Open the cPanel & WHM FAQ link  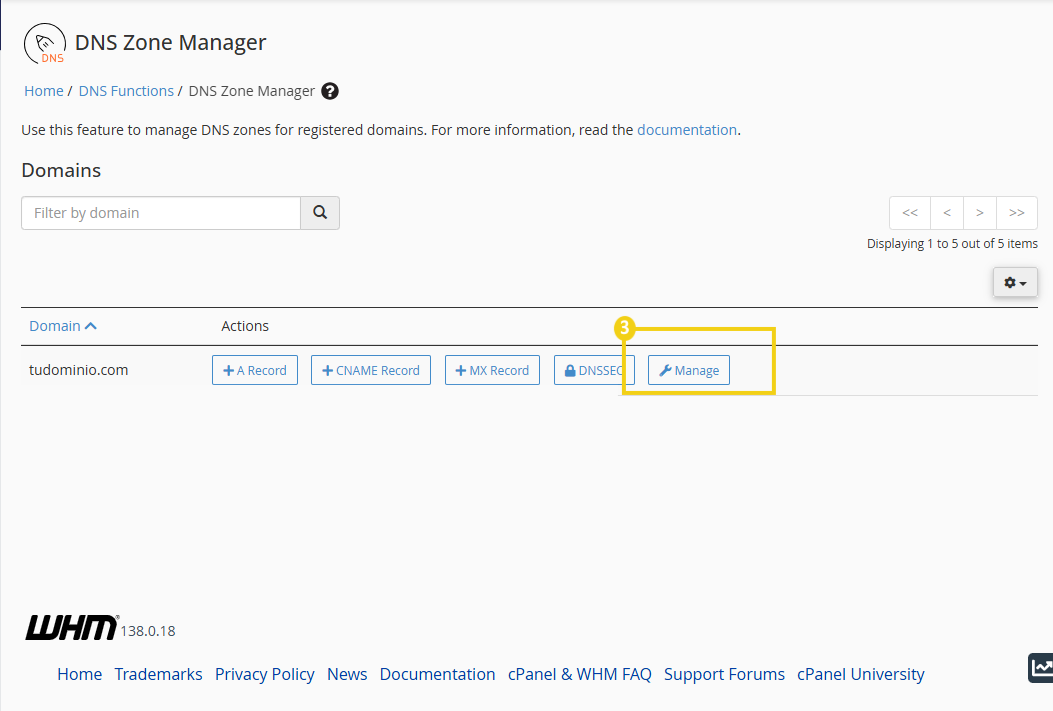tap(580, 674)
